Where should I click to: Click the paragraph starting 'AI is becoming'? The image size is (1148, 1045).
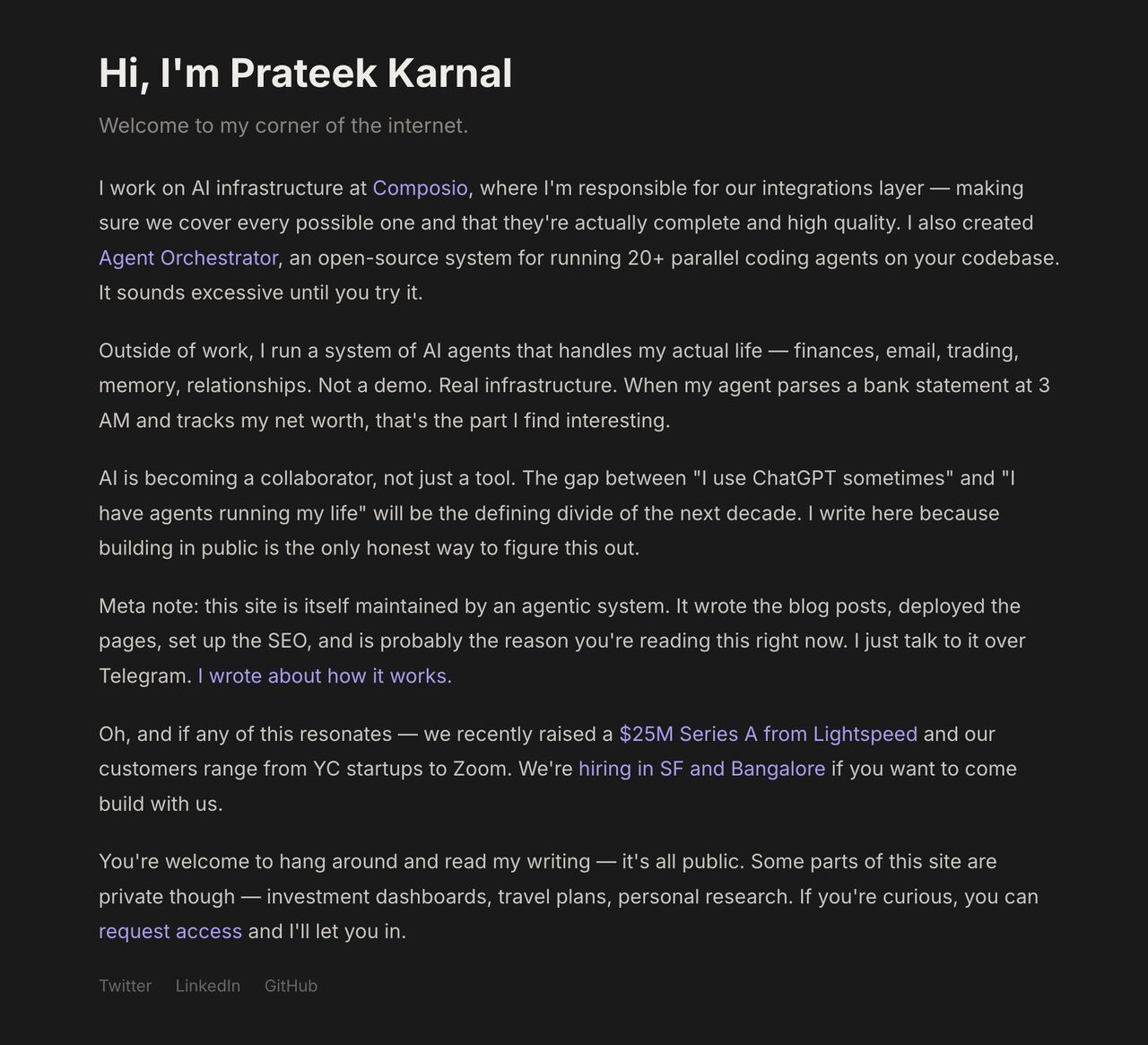pyautogui.click(x=557, y=513)
